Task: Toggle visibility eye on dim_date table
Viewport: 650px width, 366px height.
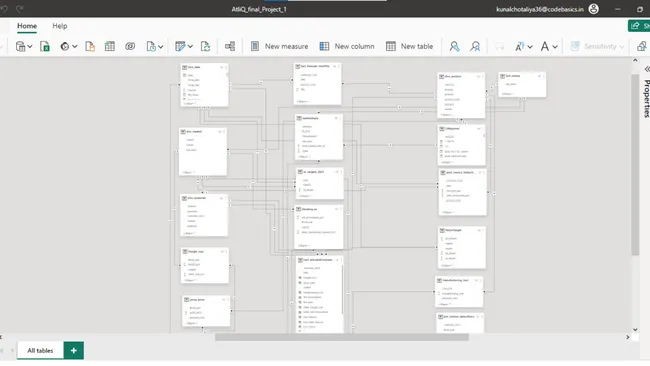Action: pos(222,67)
